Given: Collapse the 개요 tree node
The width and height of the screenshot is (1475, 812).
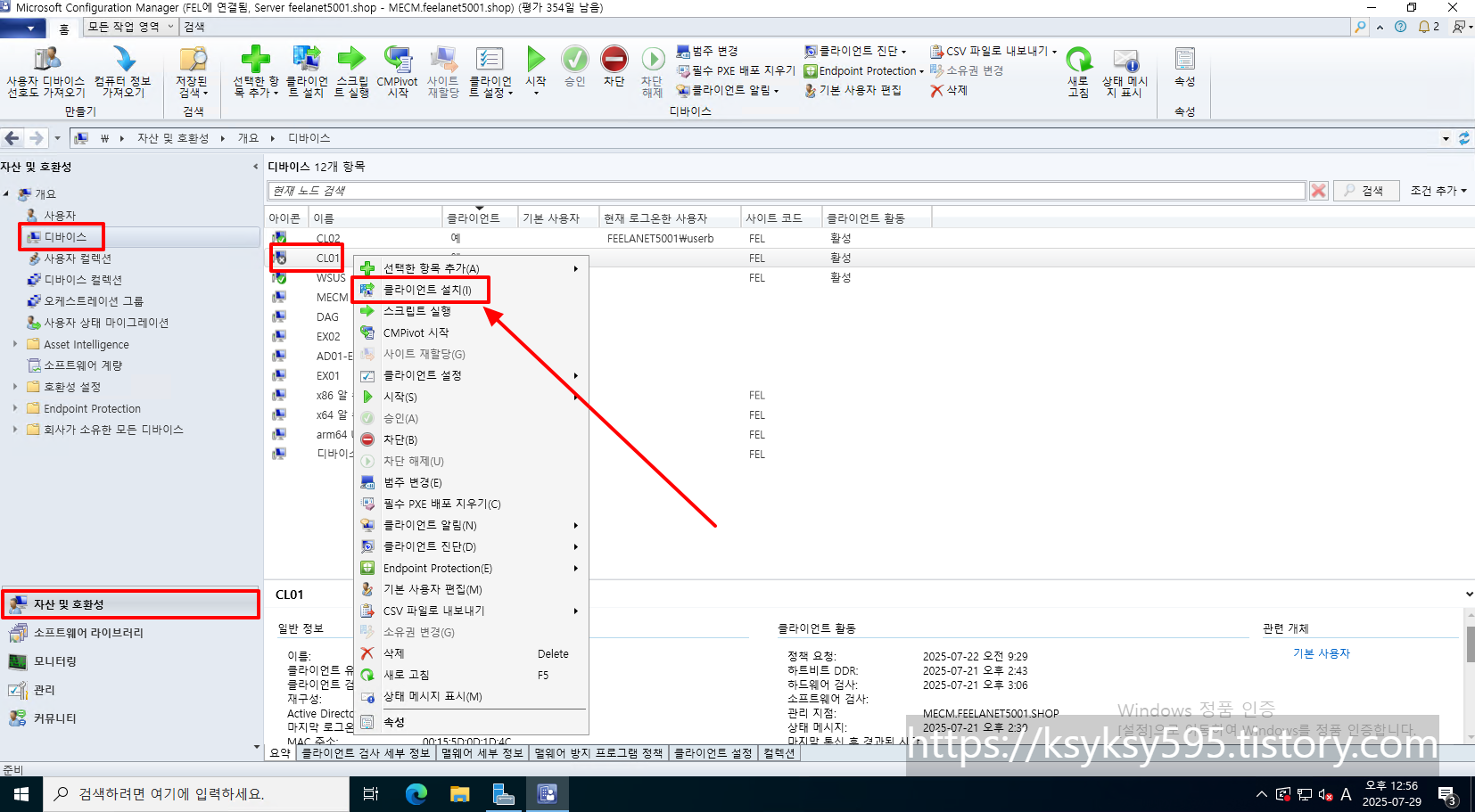Looking at the screenshot, I should tap(6, 193).
